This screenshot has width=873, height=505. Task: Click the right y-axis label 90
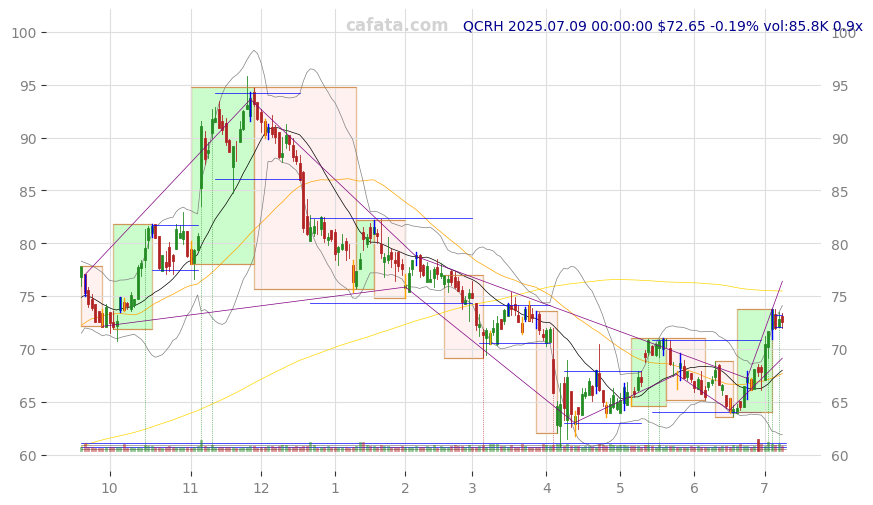coord(840,139)
